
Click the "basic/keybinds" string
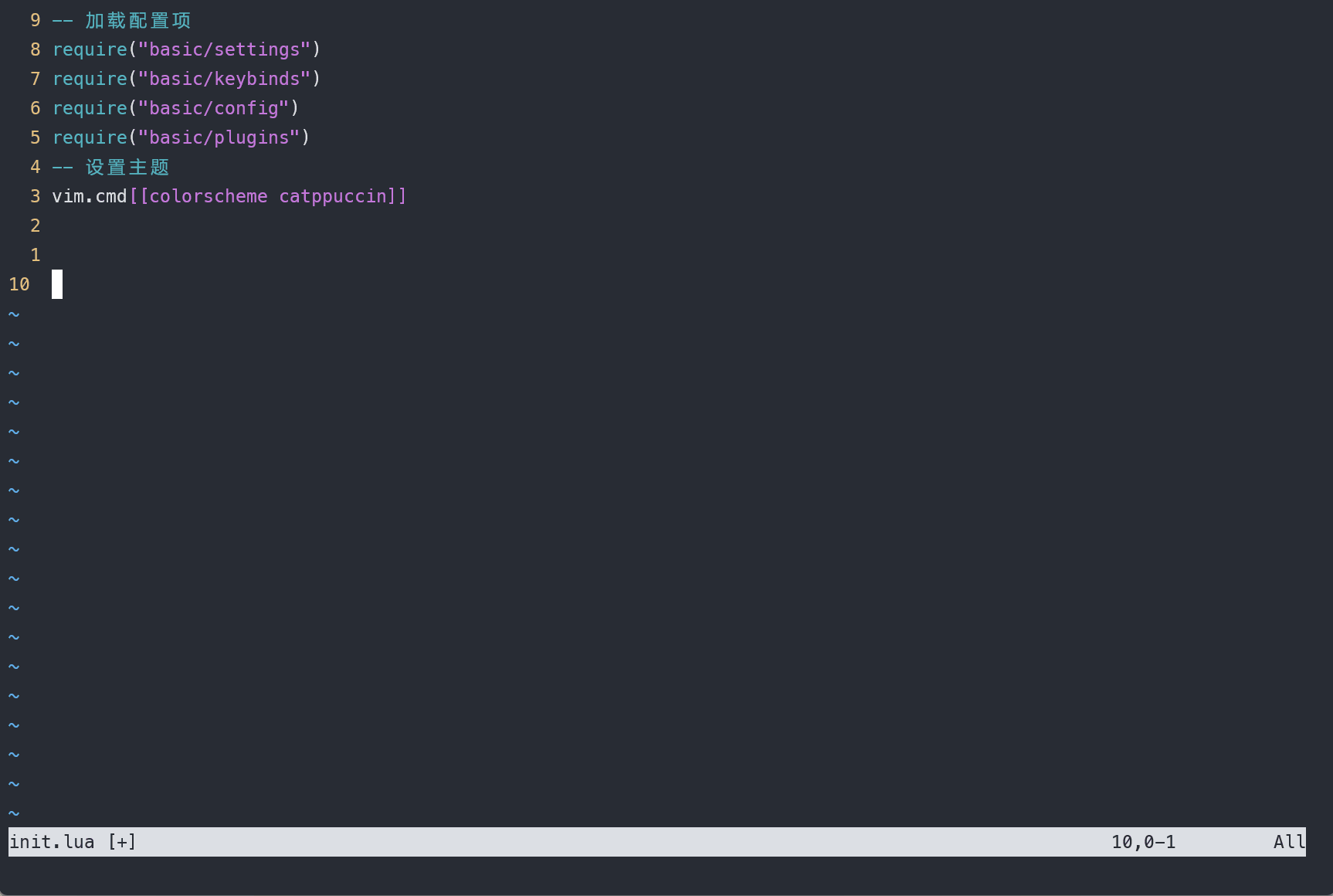[x=224, y=79]
